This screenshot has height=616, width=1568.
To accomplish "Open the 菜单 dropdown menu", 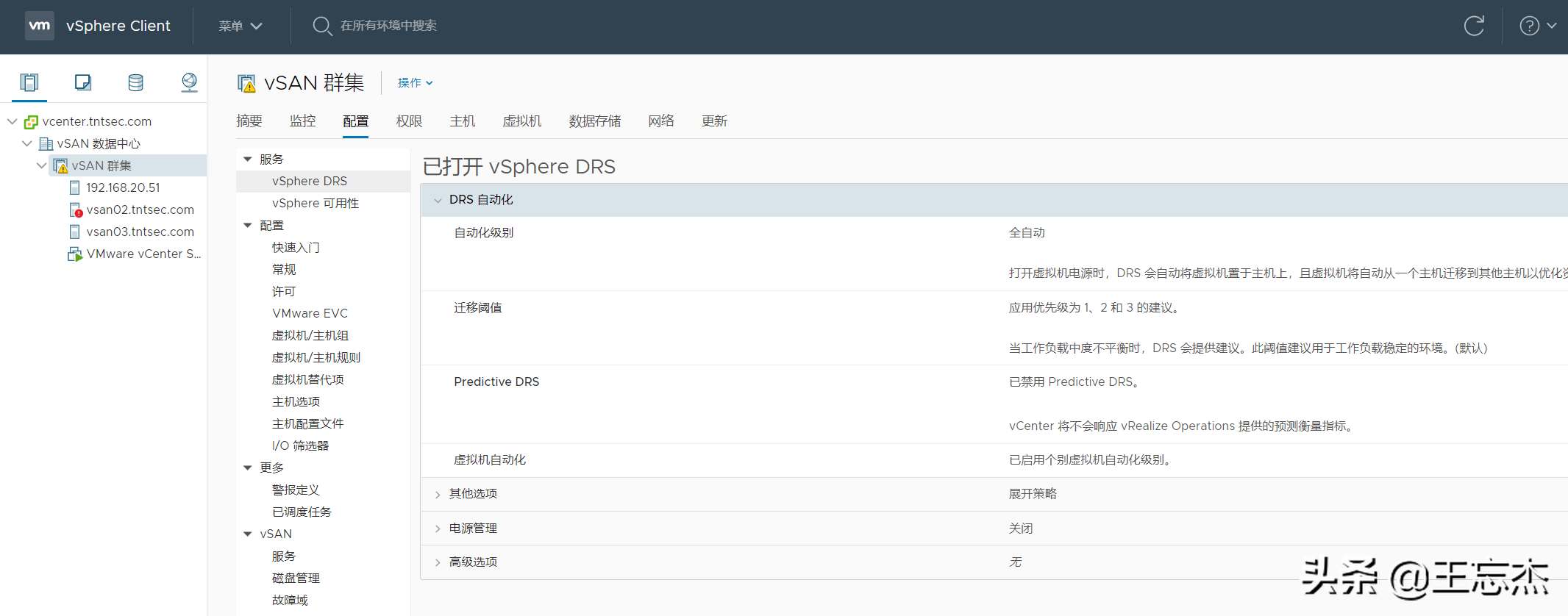I will pos(240,26).
